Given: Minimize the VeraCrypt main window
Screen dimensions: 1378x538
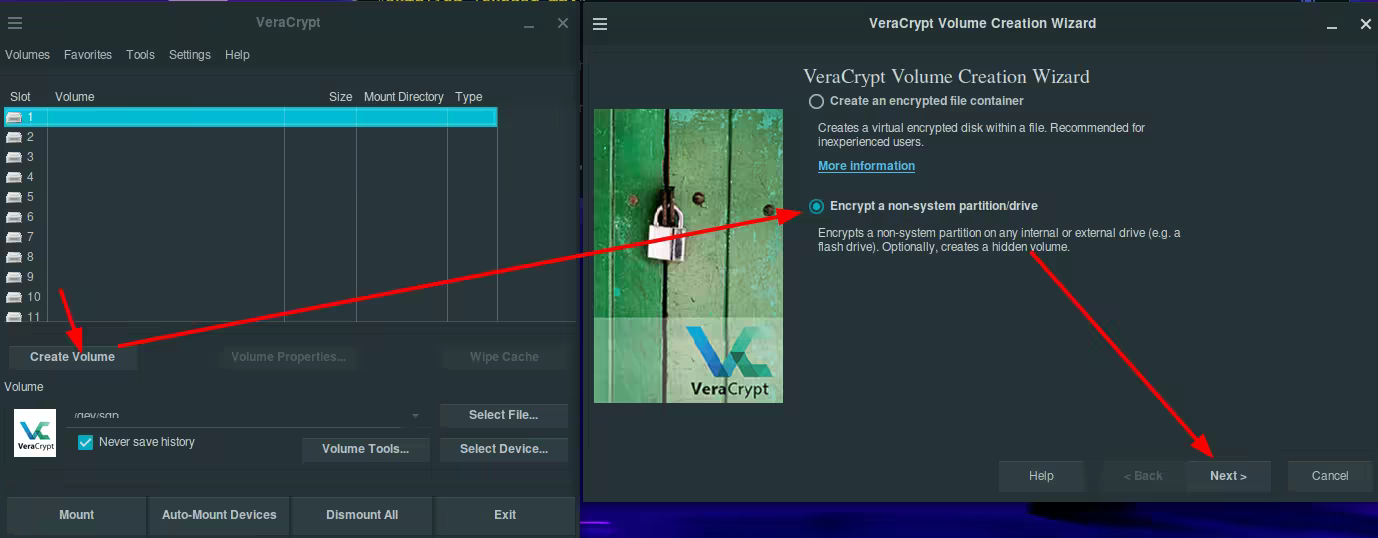Looking at the screenshot, I should (x=530, y=24).
